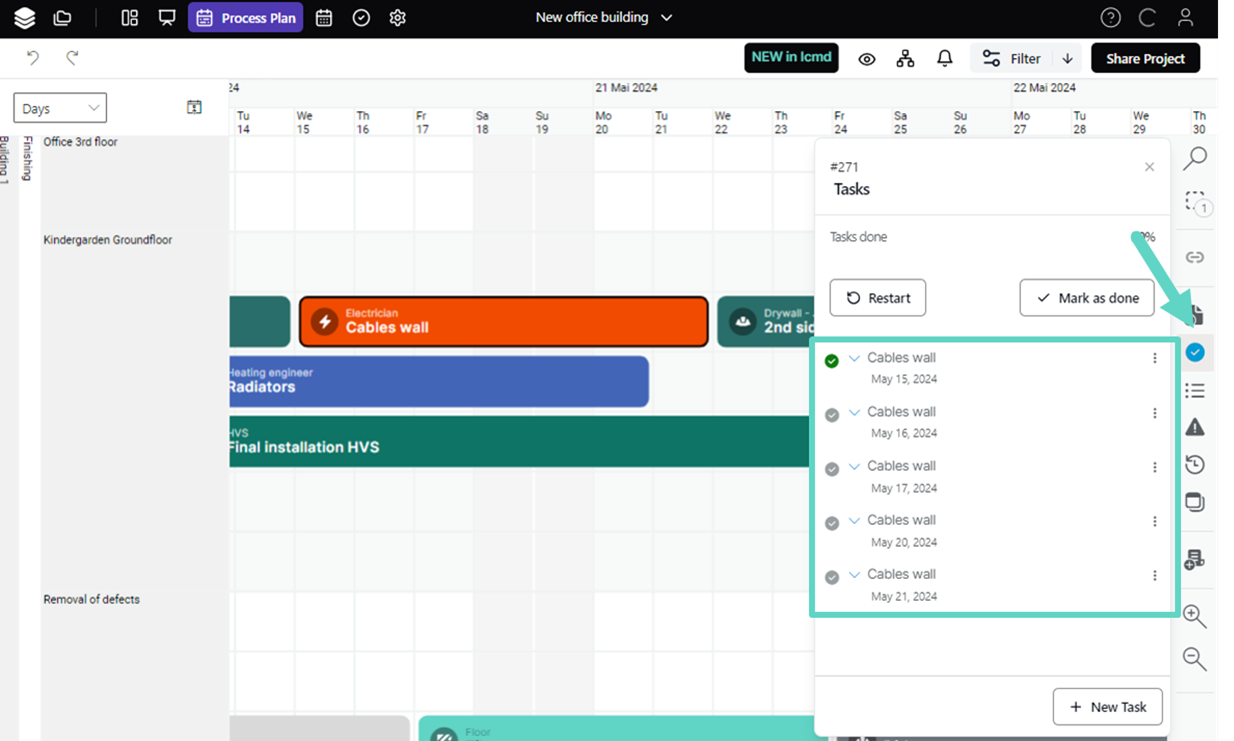
Task: Open three-dot menu for May 20 task
Action: click(x=1154, y=521)
